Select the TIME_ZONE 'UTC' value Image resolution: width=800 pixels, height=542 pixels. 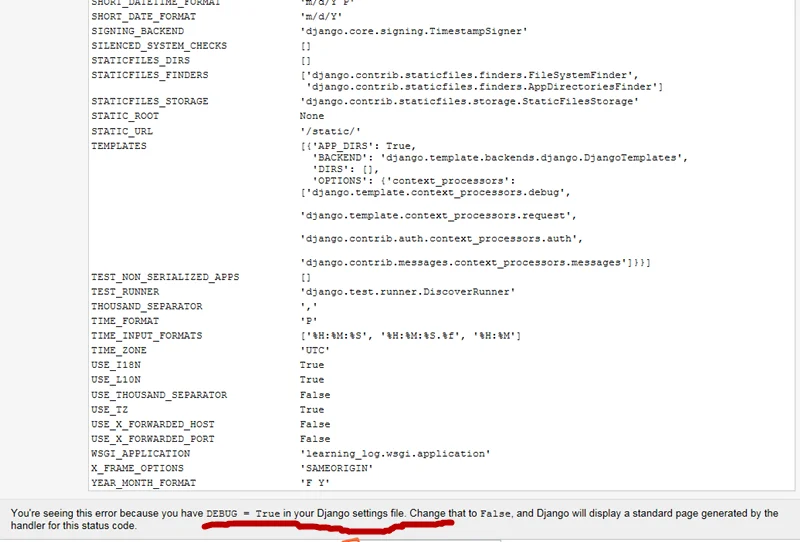click(314, 351)
